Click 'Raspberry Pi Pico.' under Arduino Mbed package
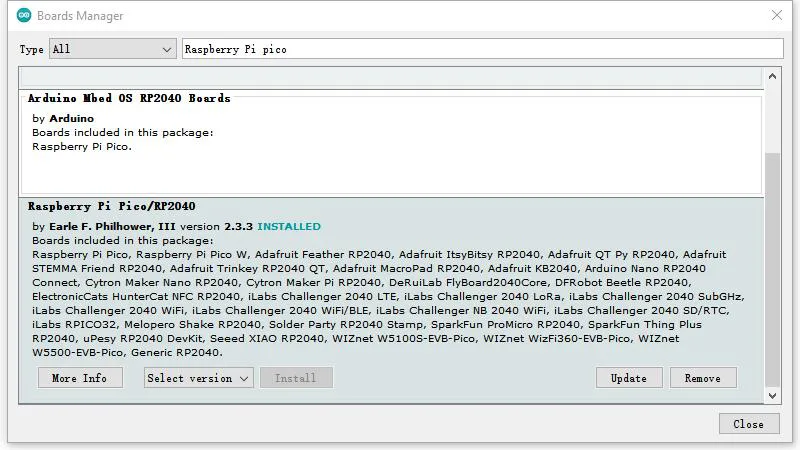The width and height of the screenshot is (800, 450). (x=82, y=147)
